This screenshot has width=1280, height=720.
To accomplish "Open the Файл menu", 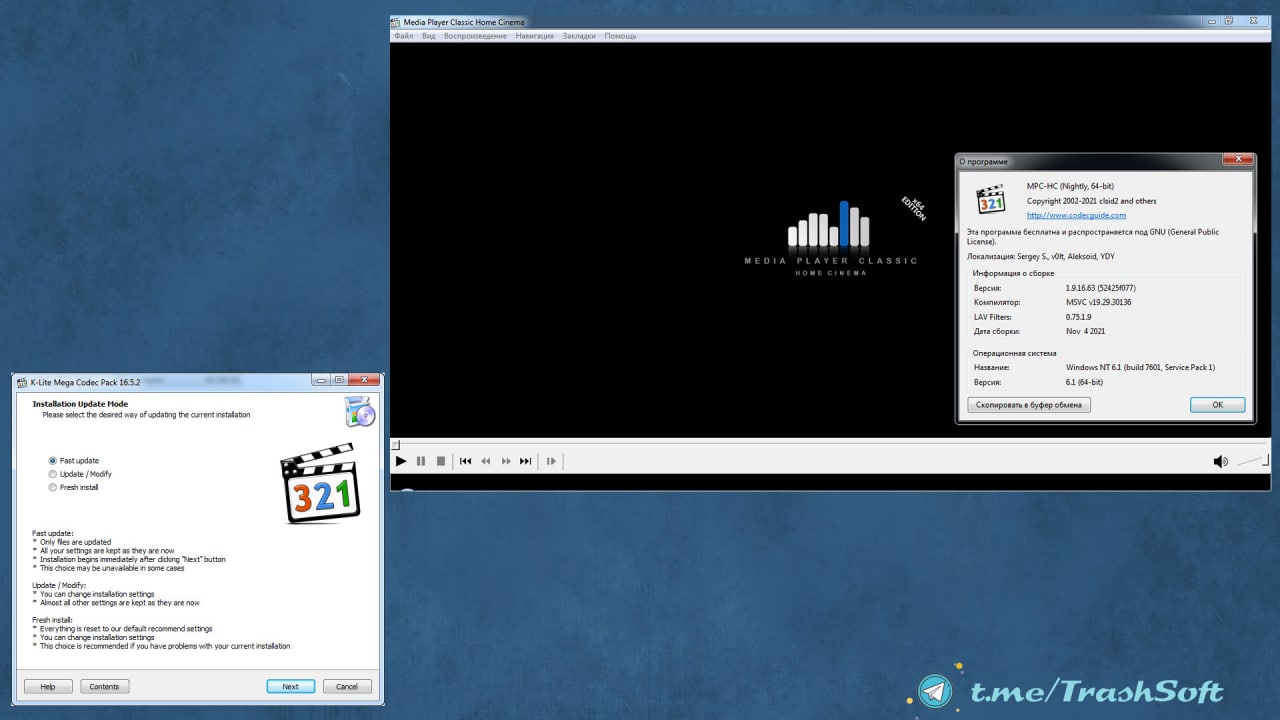I will 403,36.
